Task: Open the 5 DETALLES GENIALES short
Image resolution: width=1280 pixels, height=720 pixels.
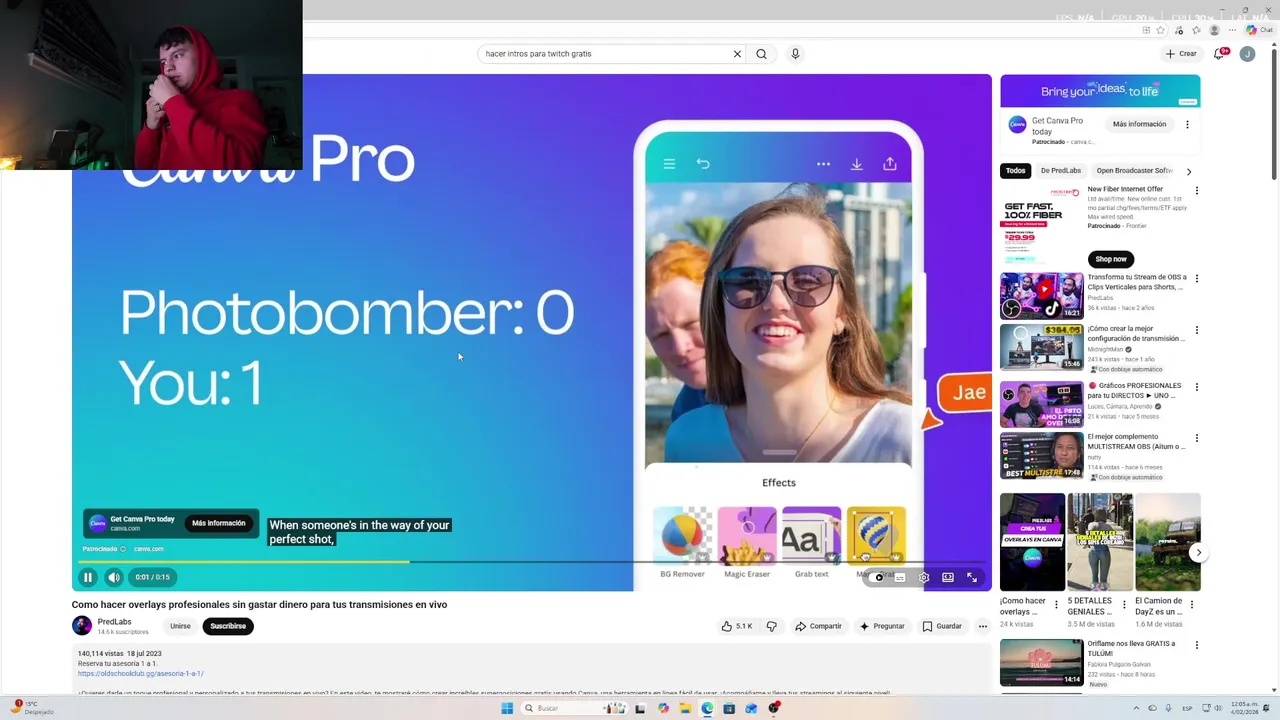Action: click(1100, 542)
